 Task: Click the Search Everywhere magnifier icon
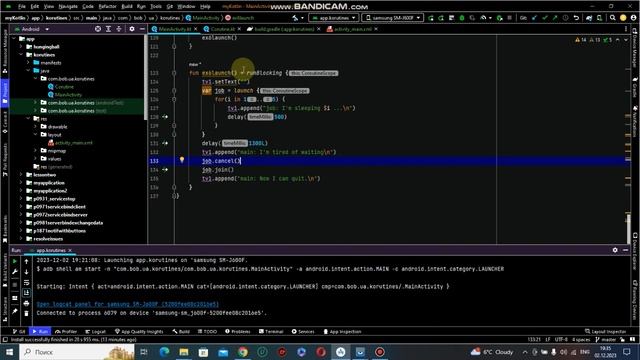[613, 18]
